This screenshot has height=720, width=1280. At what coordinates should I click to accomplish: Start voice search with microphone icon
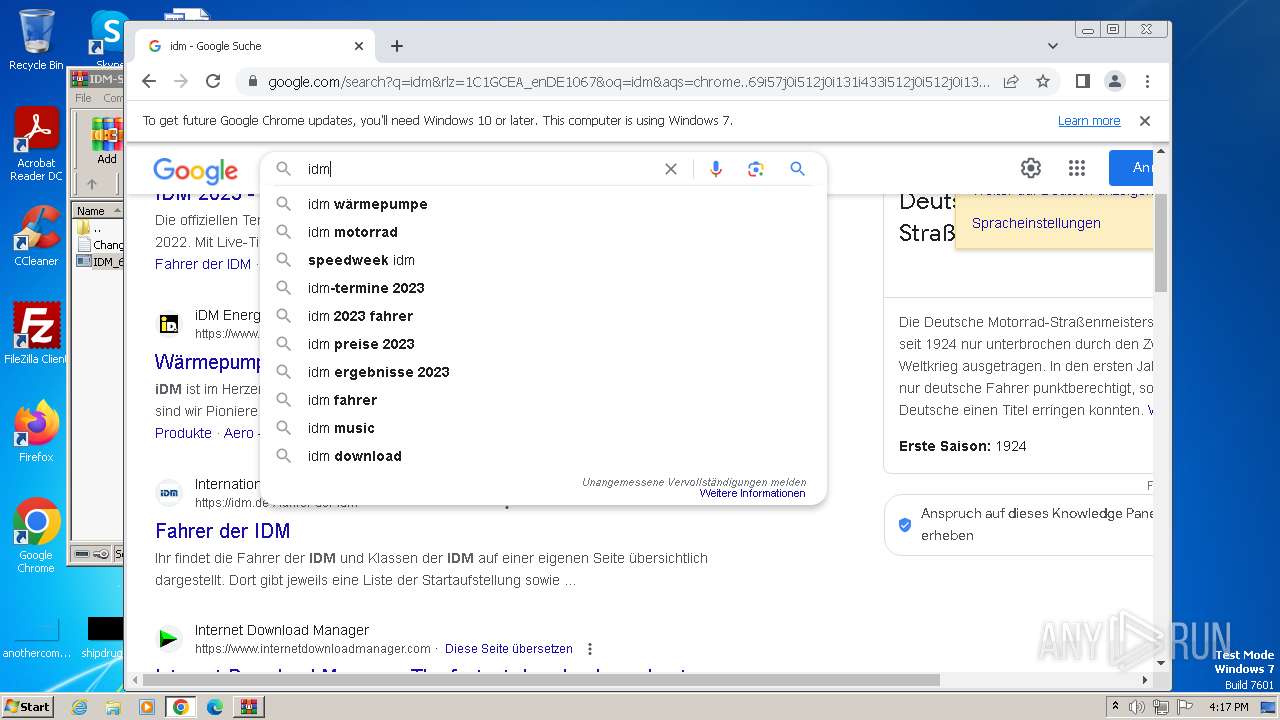coord(715,169)
